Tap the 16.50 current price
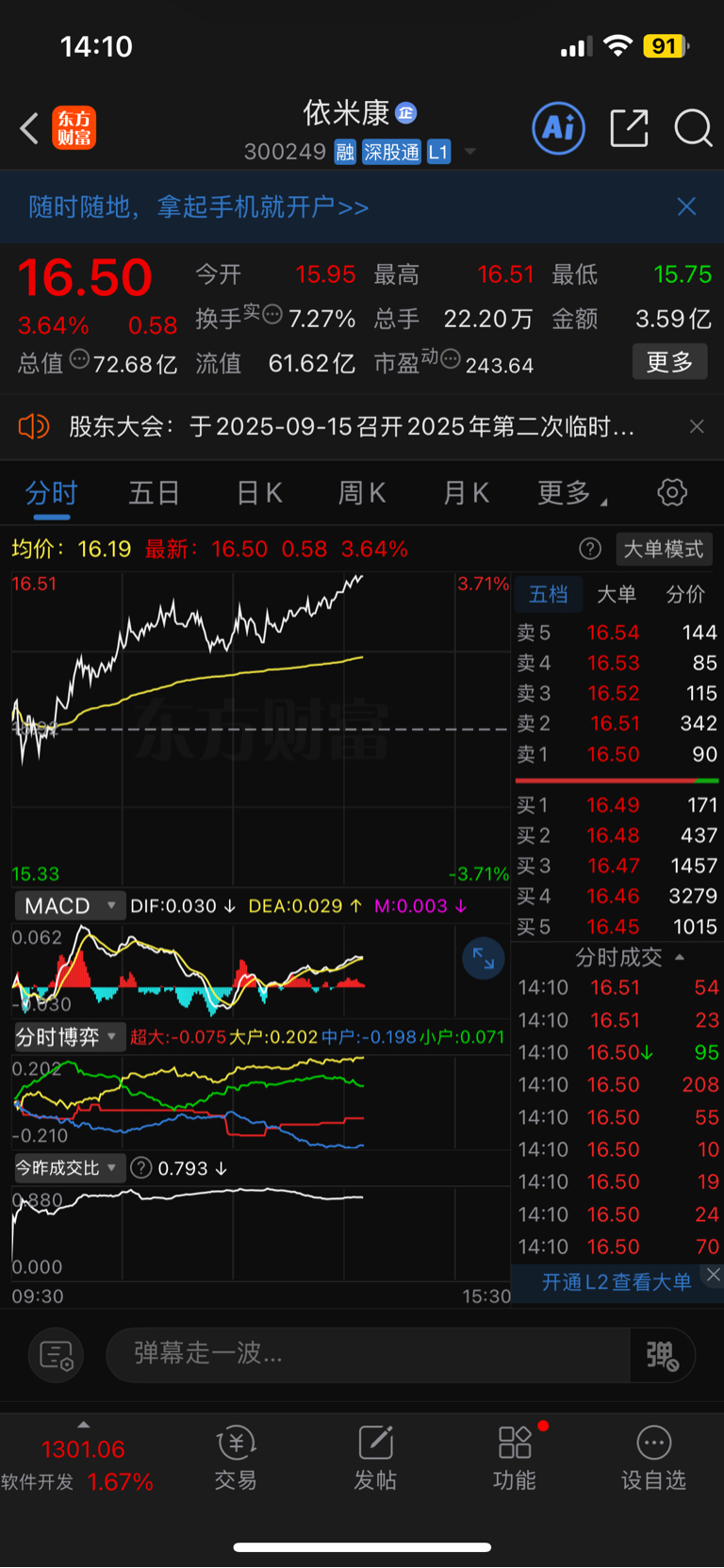Image resolution: width=724 pixels, height=1568 pixels. tap(85, 277)
